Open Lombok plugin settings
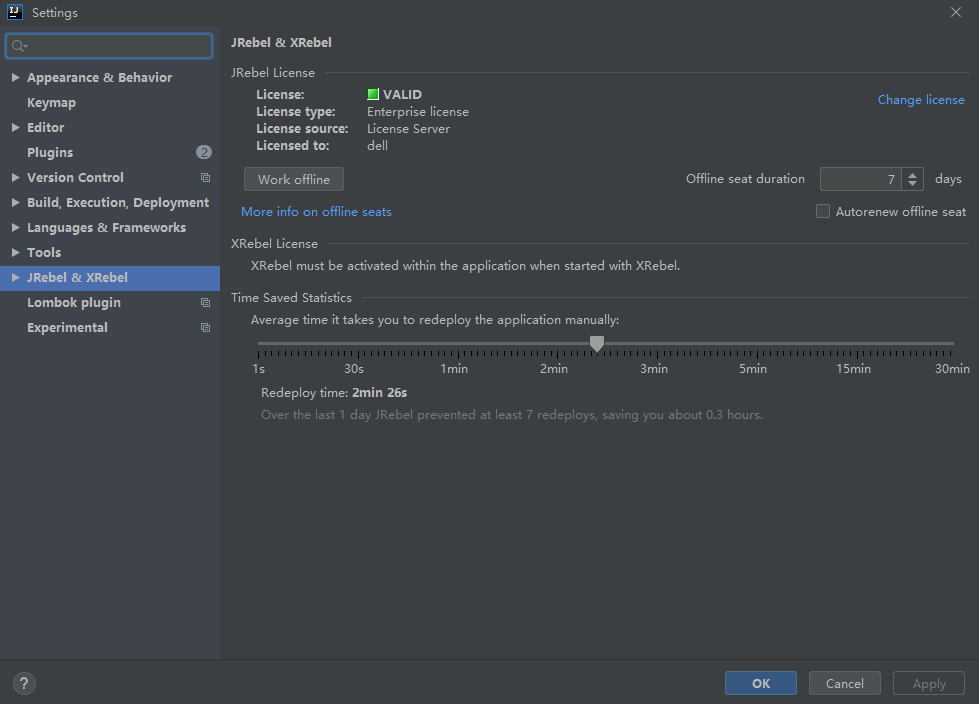979x704 pixels. tap(74, 303)
